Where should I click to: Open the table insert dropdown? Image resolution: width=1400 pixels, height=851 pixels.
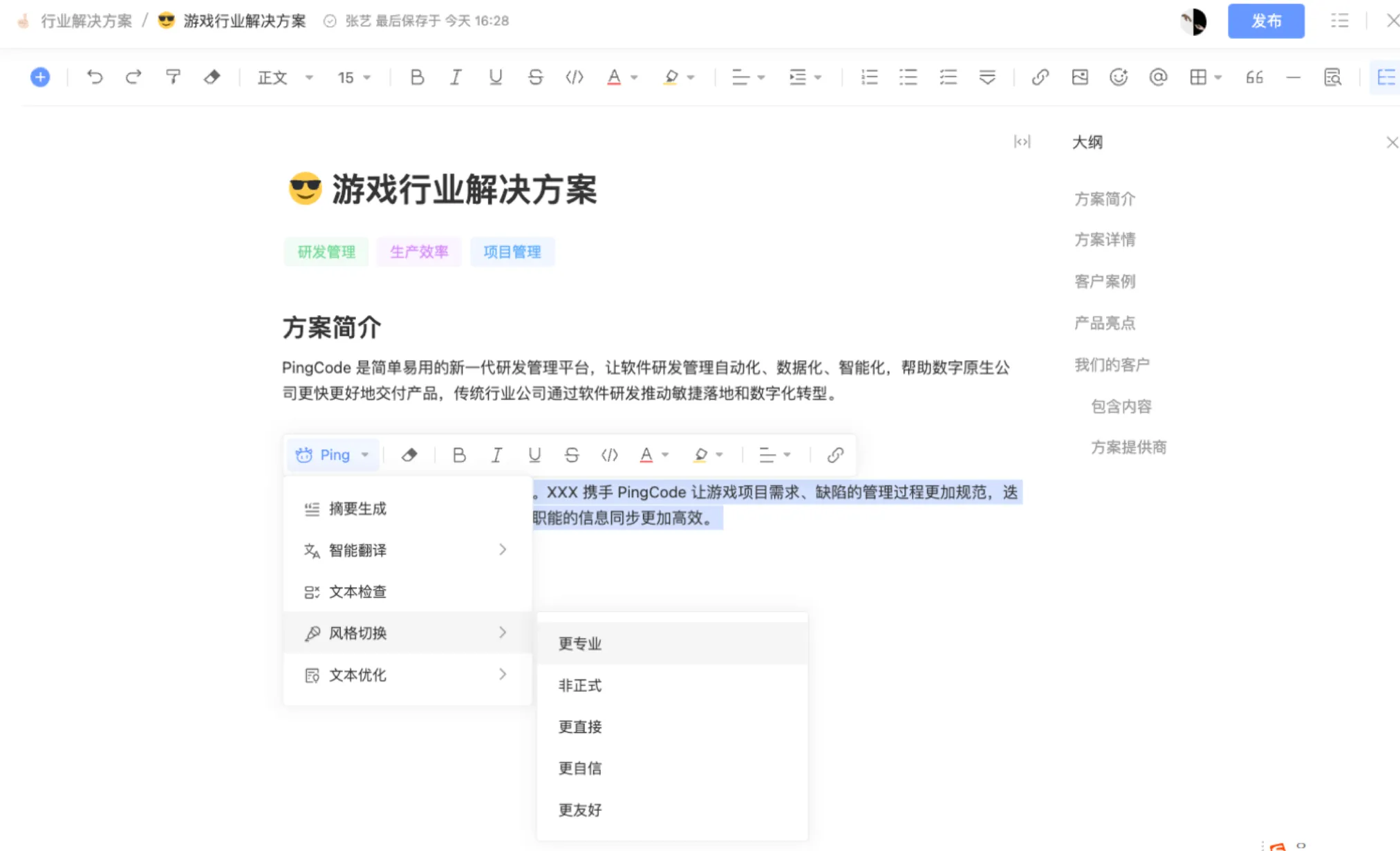[x=1206, y=77]
